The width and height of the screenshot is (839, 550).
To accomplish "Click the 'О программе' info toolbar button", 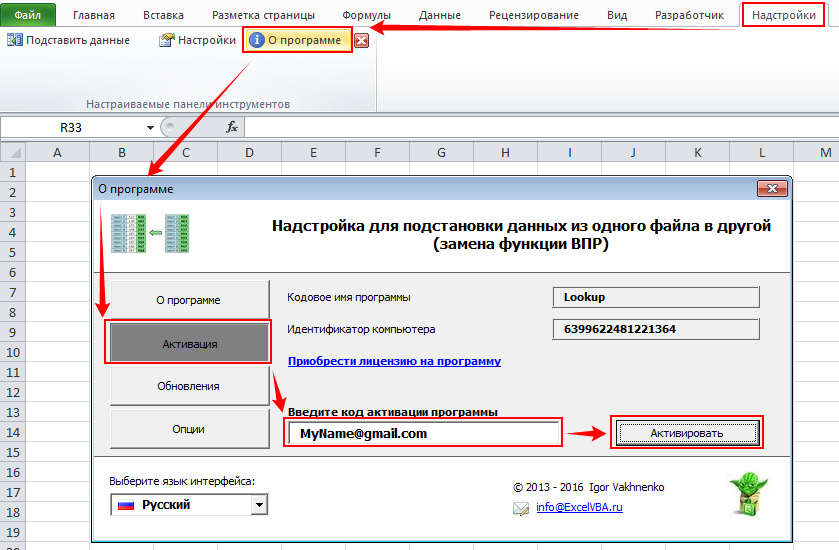I will click(297, 40).
